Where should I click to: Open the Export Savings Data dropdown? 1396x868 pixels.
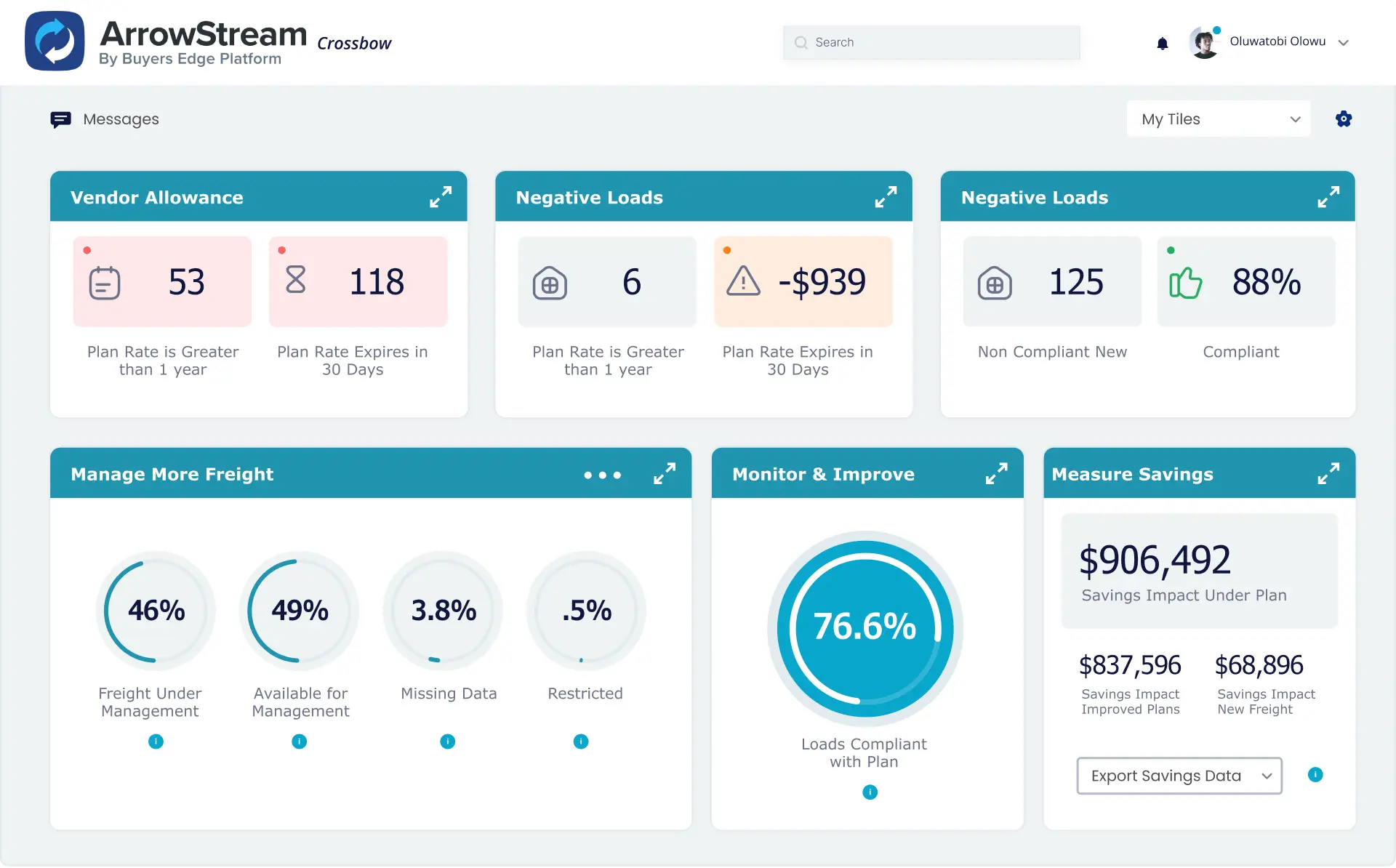tap(1179, 776)
